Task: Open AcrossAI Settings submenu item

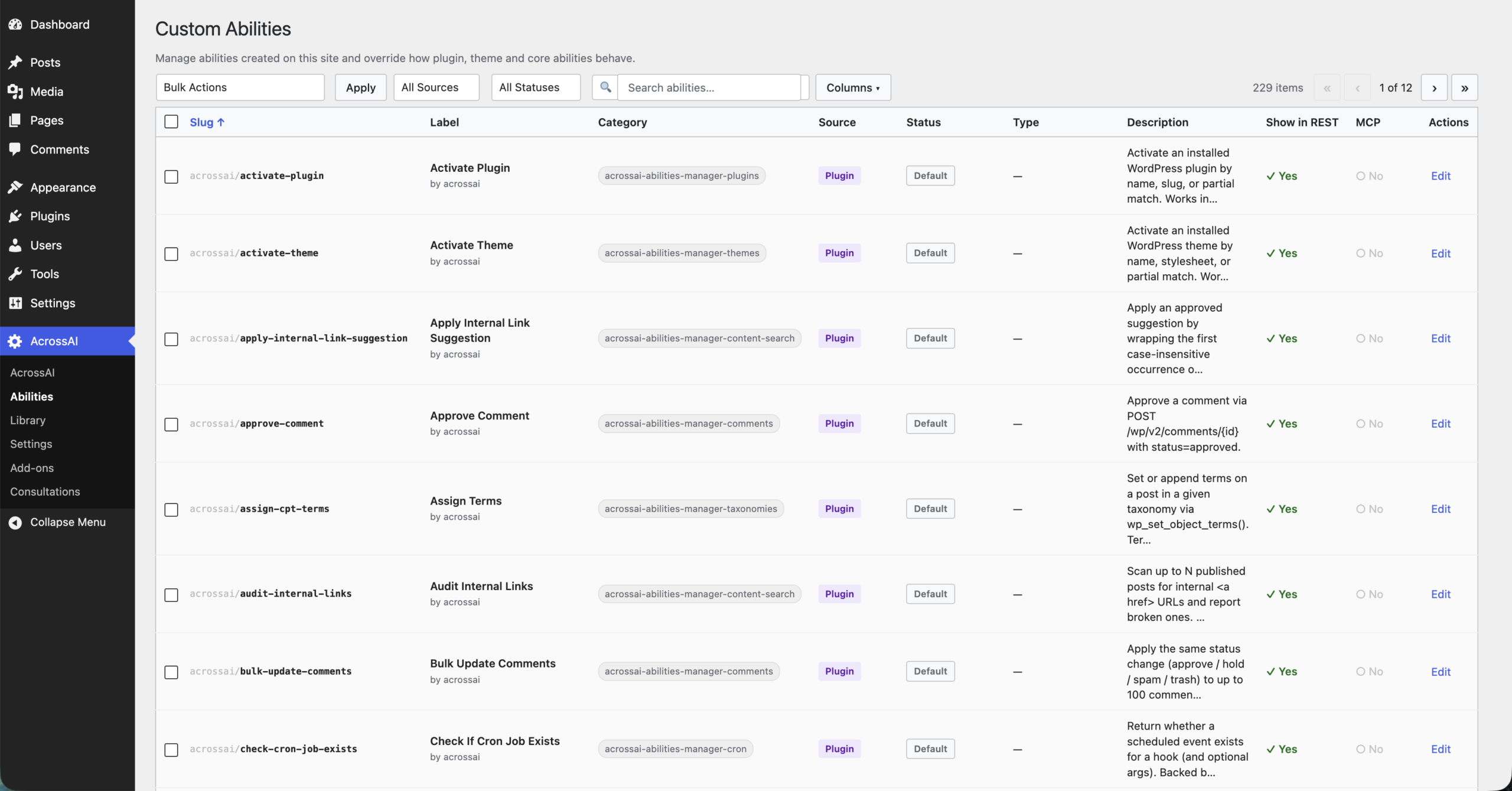Action: pyautogui.click(x=31, y=444)
